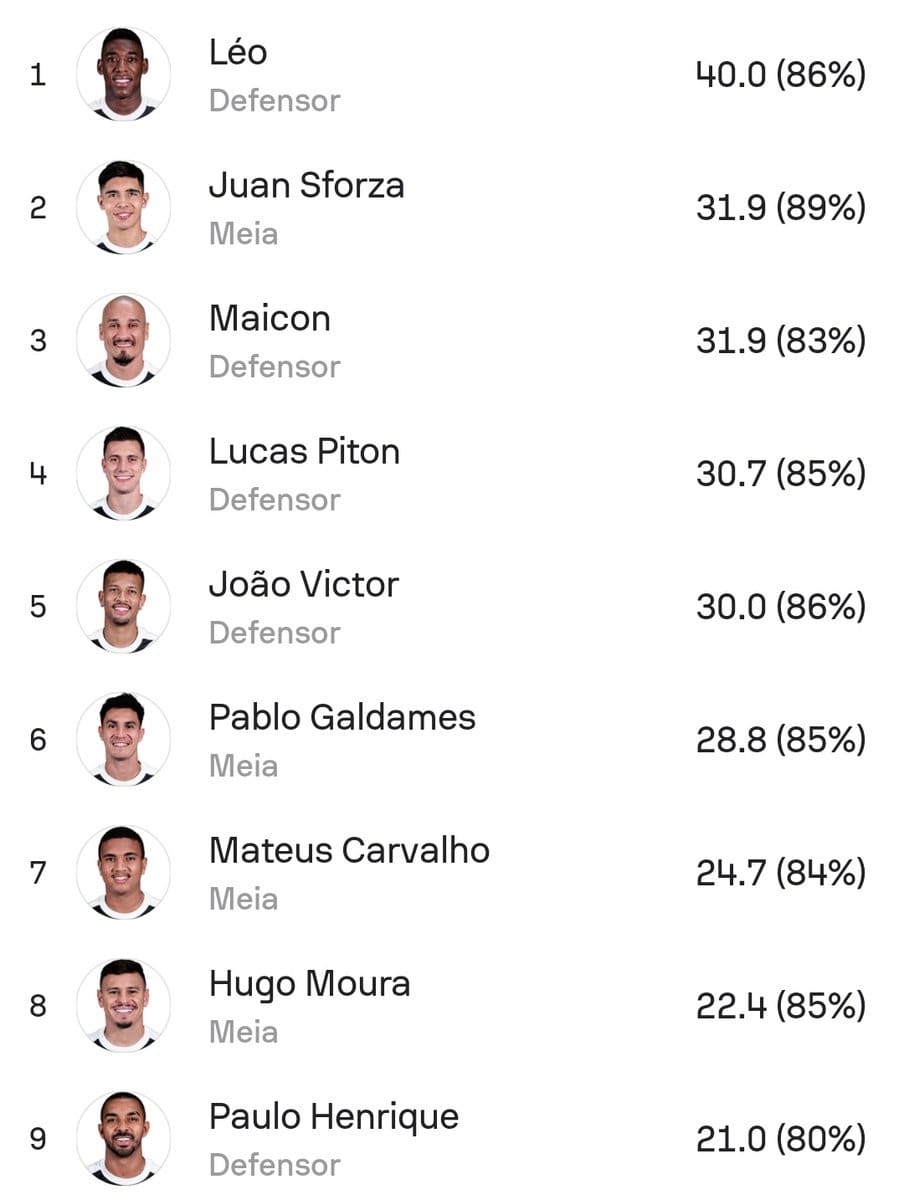Image resolution: width=904 pixels, height=1200 pixels.
Task: Click Léo's player avatar photo
Action: (x=123, y=75)
